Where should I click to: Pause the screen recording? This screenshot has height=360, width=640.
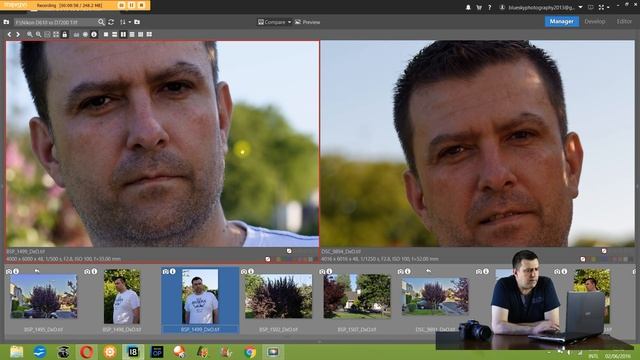[131, 5]
